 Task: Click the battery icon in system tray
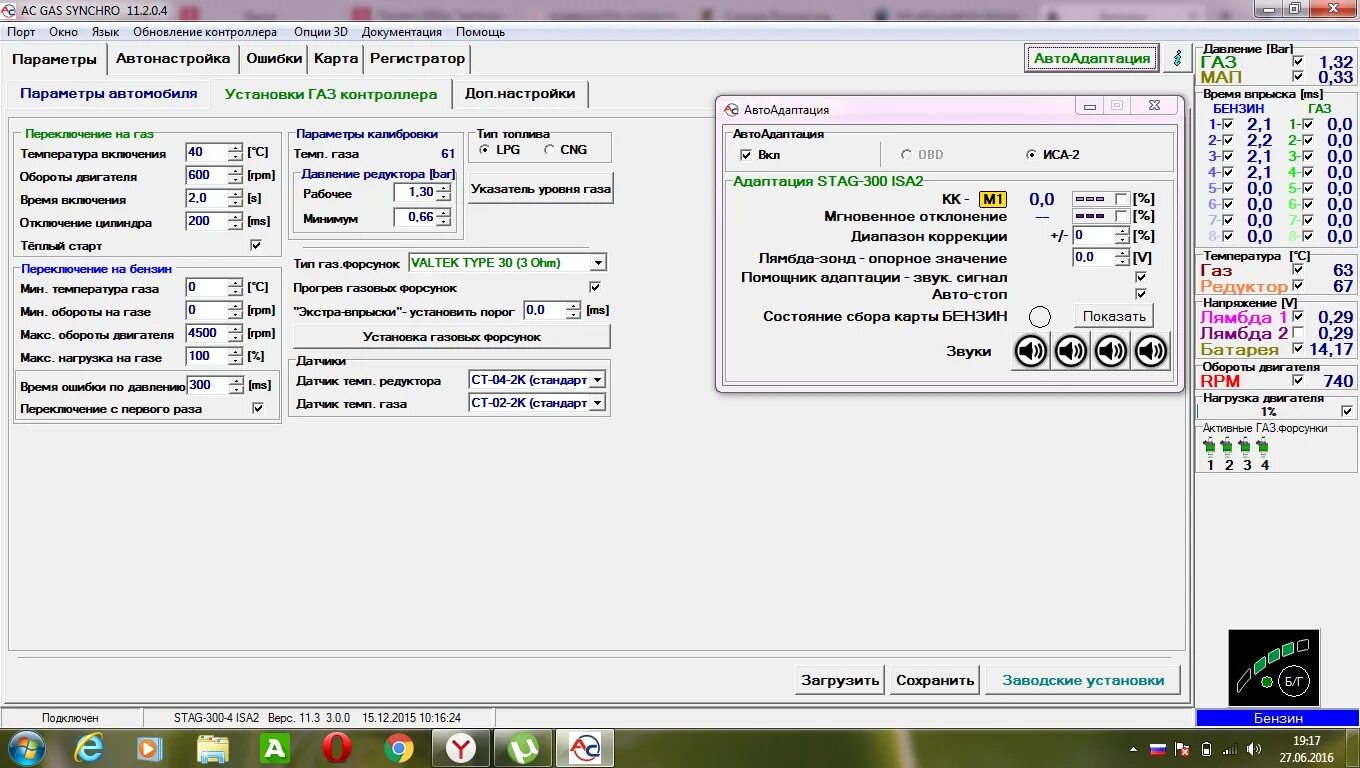tap(1206, 748)
